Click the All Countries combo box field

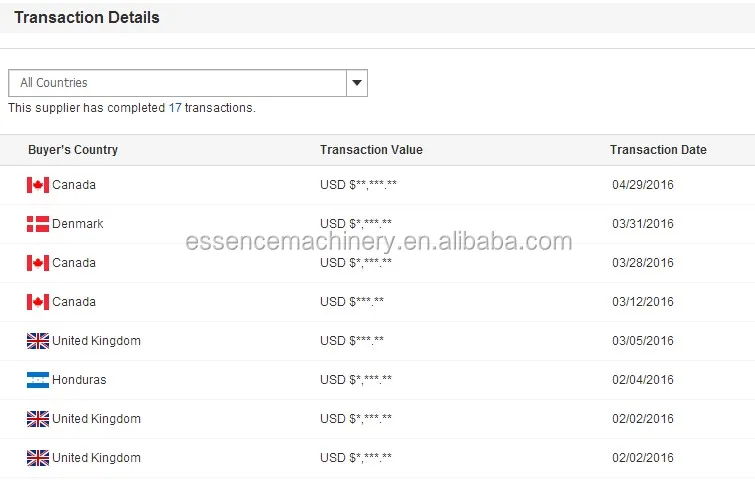pyautogui.click(x=177, y=83)
